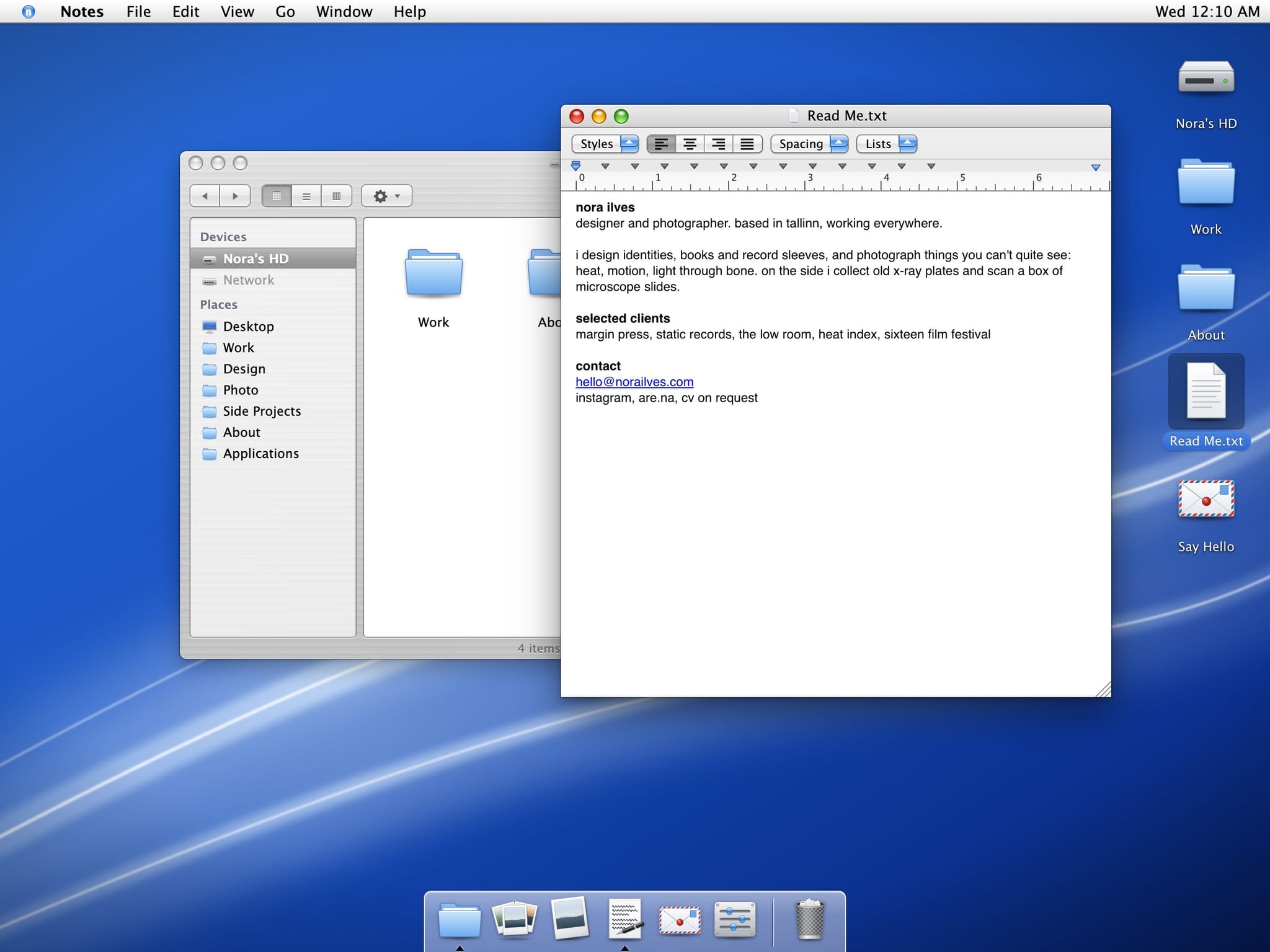Click the folder icon in the Dock

pos(460,920)
